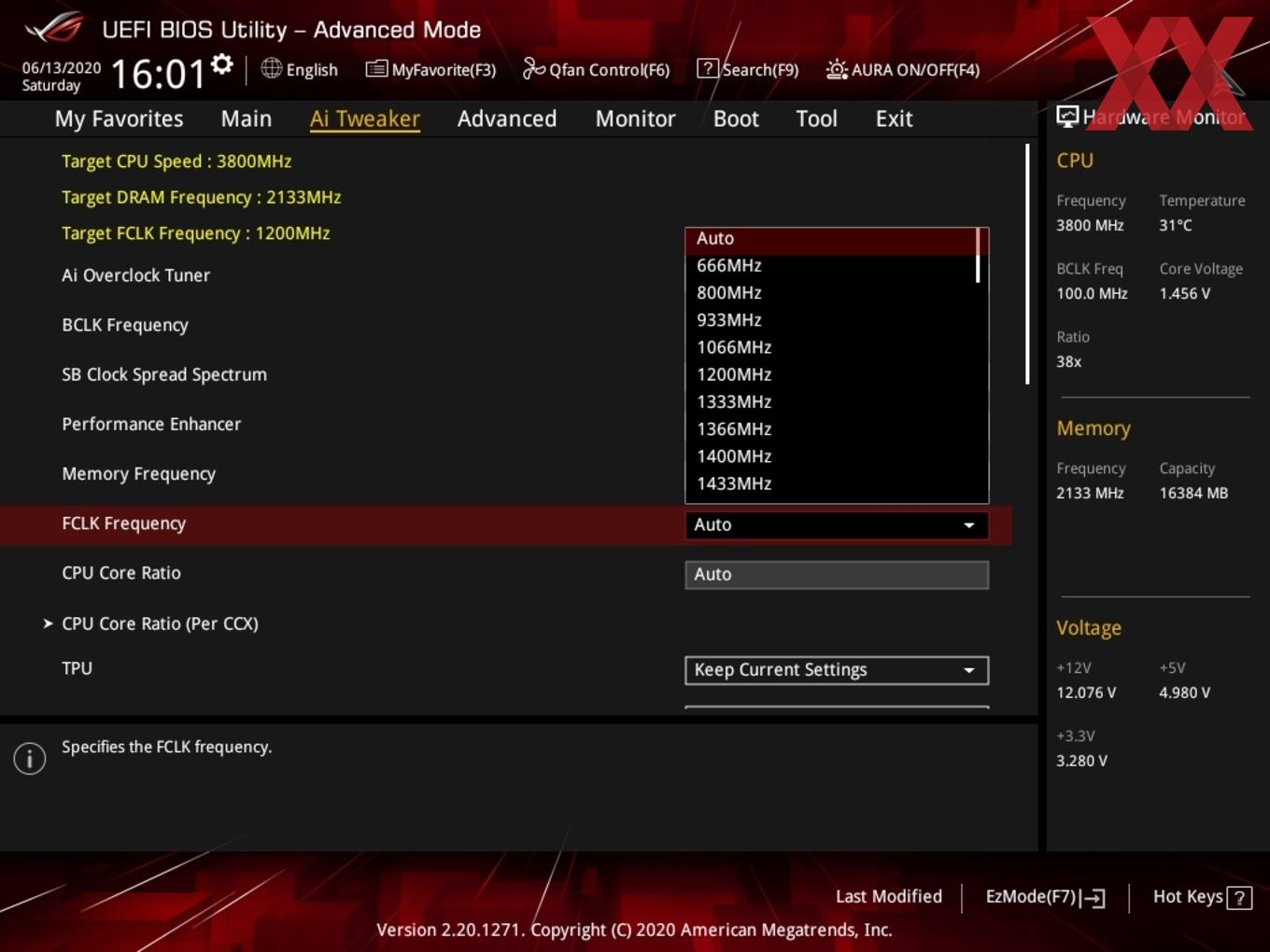This screenshot has height=952, width=1270.
Task: Select Performance Enhancer row
Action: pyautogui.click(x=151, y=424)
